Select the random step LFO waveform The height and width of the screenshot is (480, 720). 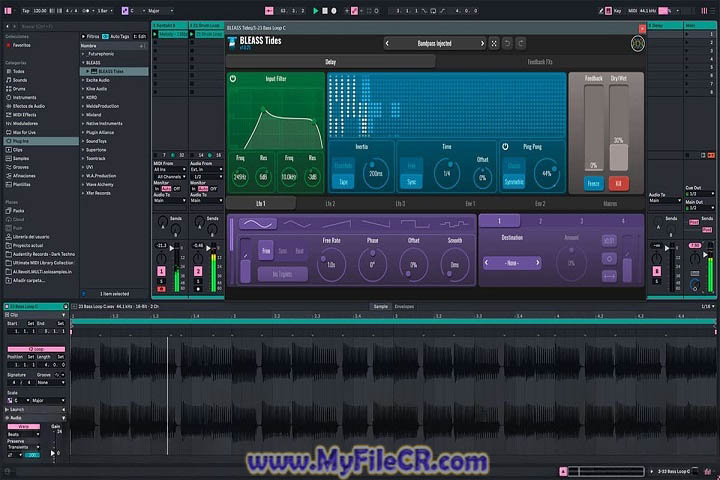[454, 224]
